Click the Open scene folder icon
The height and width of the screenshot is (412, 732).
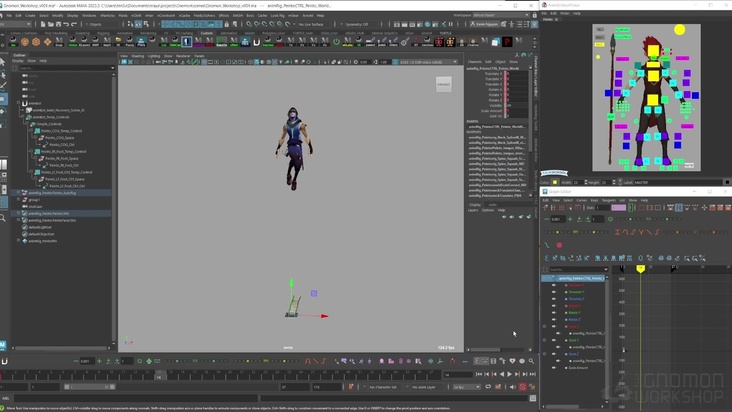pos(50,24)
